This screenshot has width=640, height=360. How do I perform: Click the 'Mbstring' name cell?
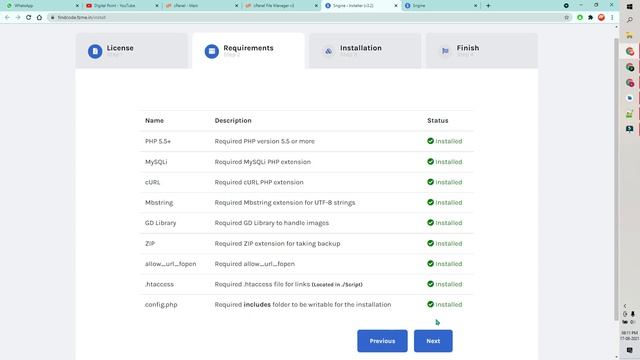[x=159, y=202]
